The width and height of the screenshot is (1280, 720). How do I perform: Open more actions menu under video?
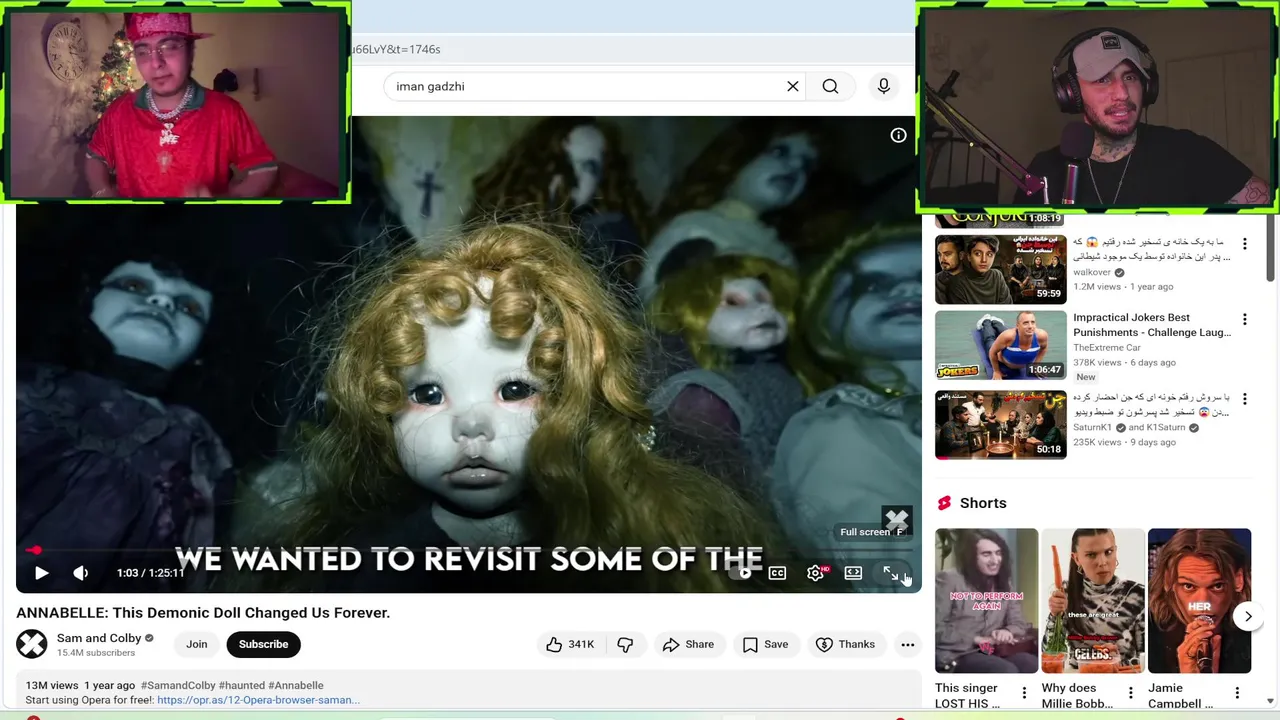pos(907,644)
